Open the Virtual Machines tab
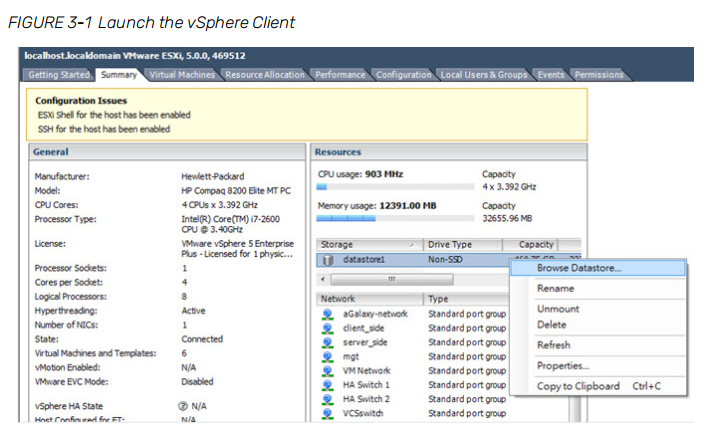 tap(182, 75)
